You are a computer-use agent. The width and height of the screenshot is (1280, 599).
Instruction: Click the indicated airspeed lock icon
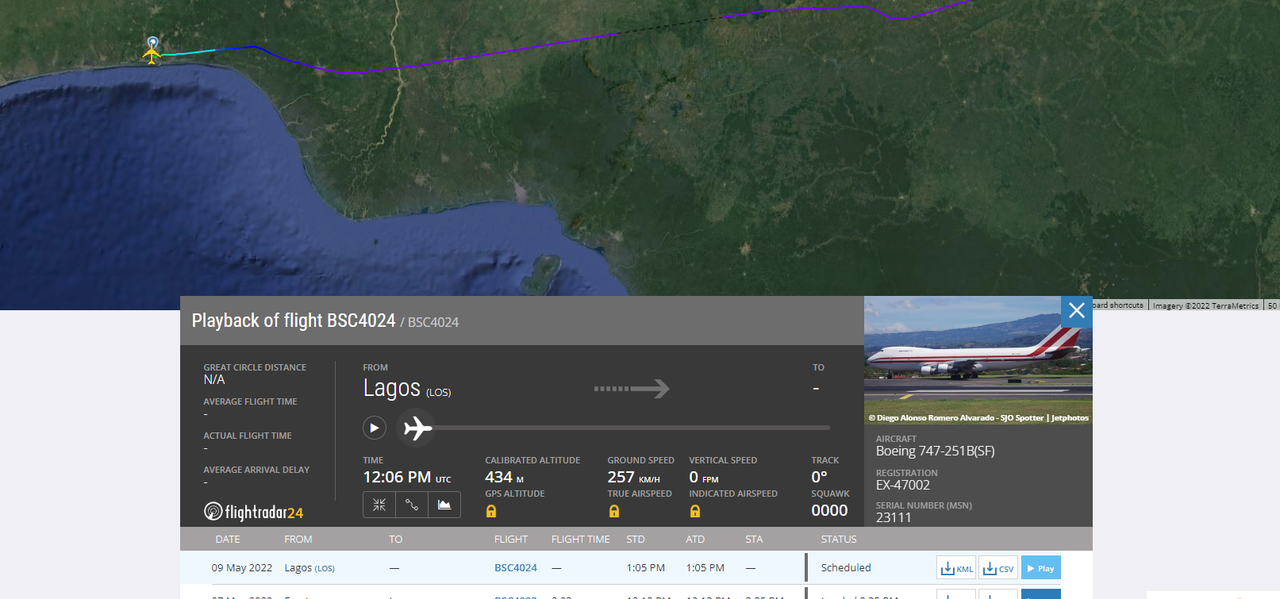[x=695, y=511]
